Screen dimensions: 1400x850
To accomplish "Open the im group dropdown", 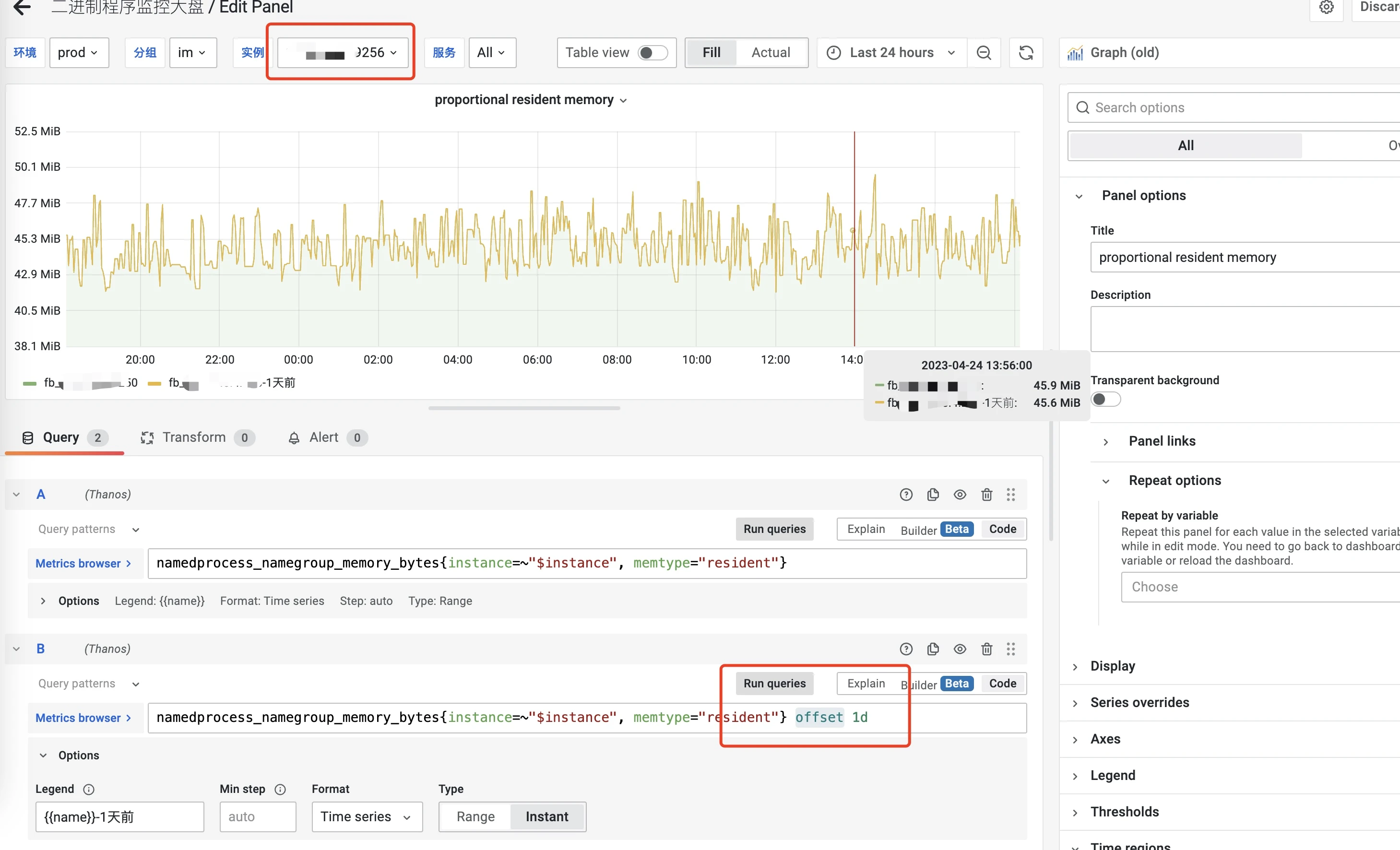I will [192, 53].
